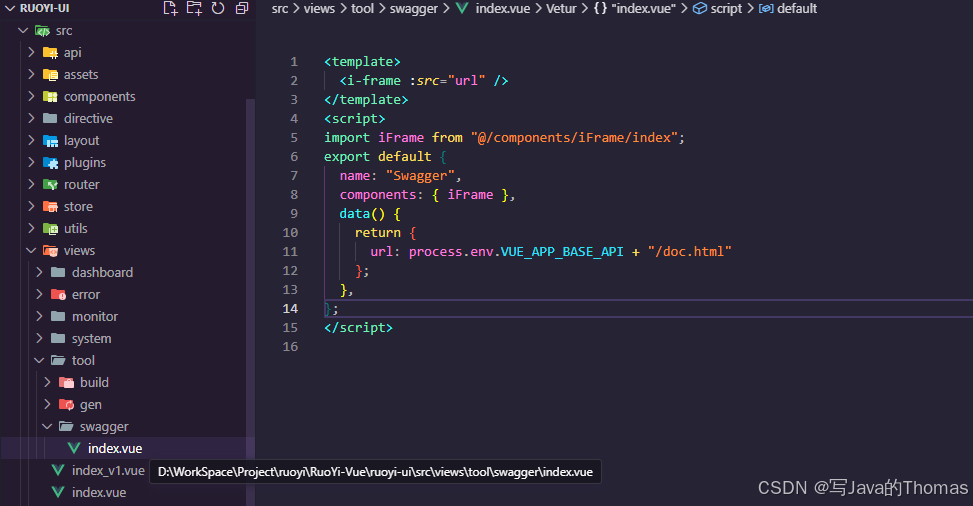The height and width of the screenshot is (506, 973).
Task: Expand the api folder chevron
Action: pos(31,53)
